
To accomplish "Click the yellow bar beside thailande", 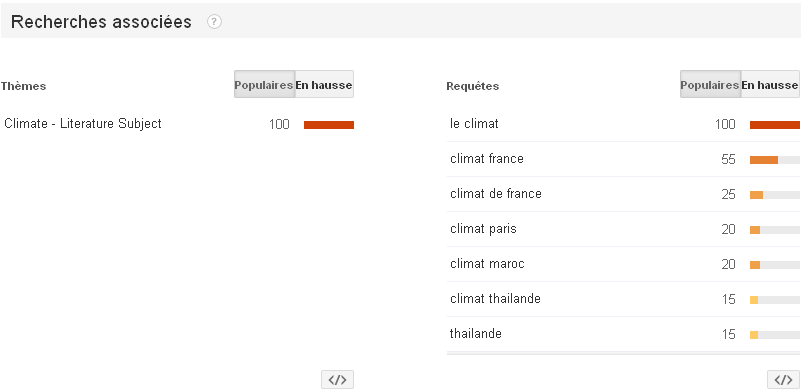I will coord(754,335).
